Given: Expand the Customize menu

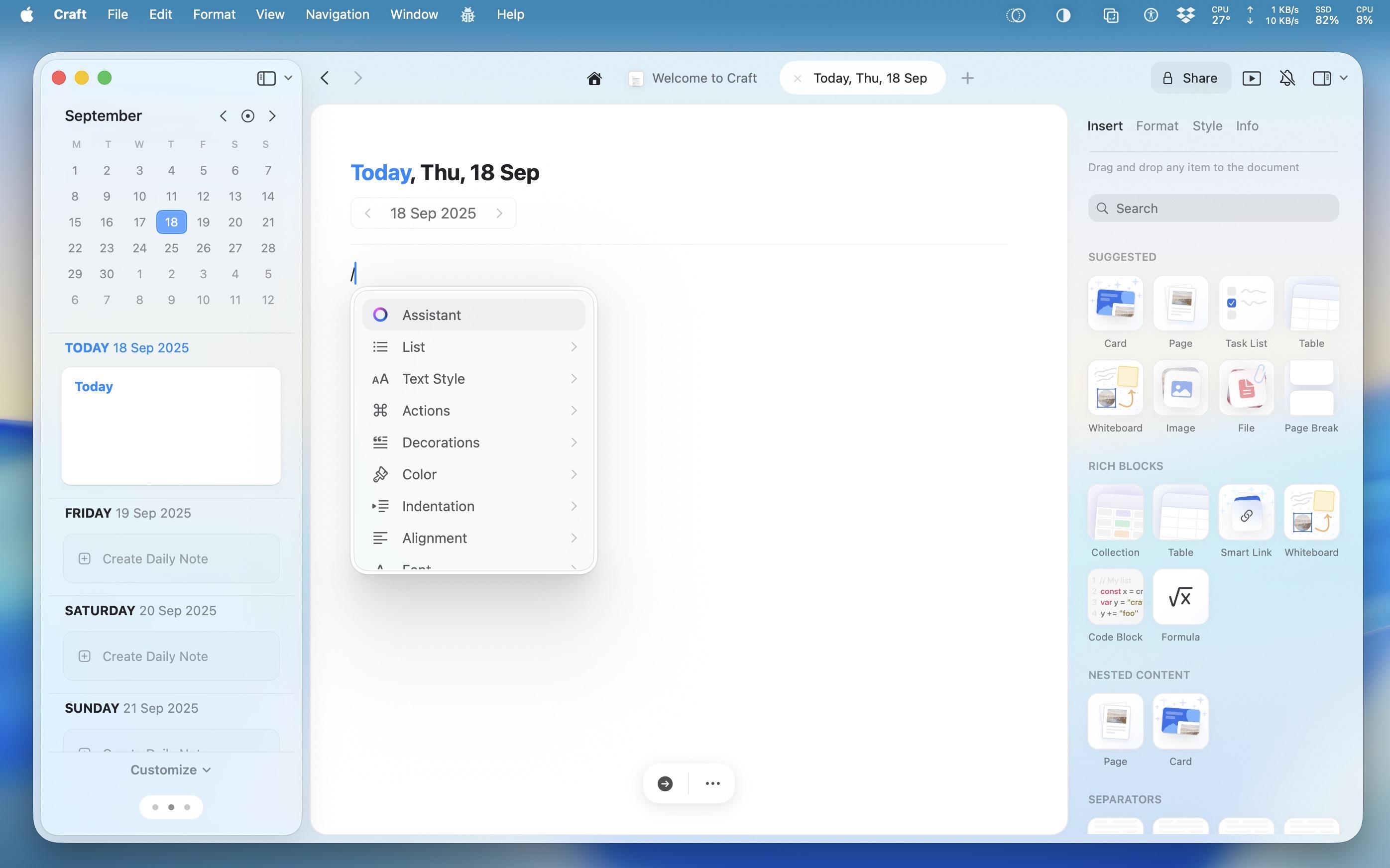Looking at the screenshot, I should (x=171, y=770).
